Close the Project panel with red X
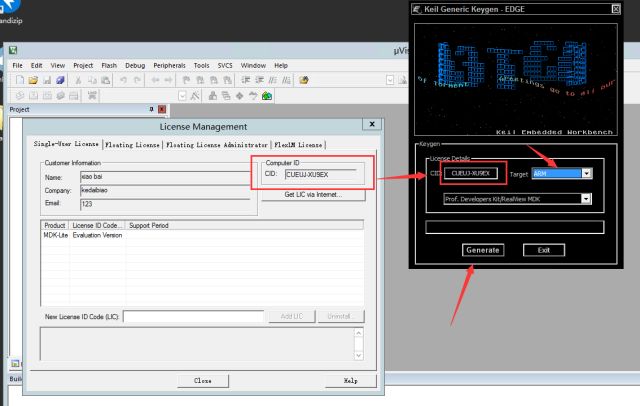This screenshot has height=406, width=640. (162, 109)
